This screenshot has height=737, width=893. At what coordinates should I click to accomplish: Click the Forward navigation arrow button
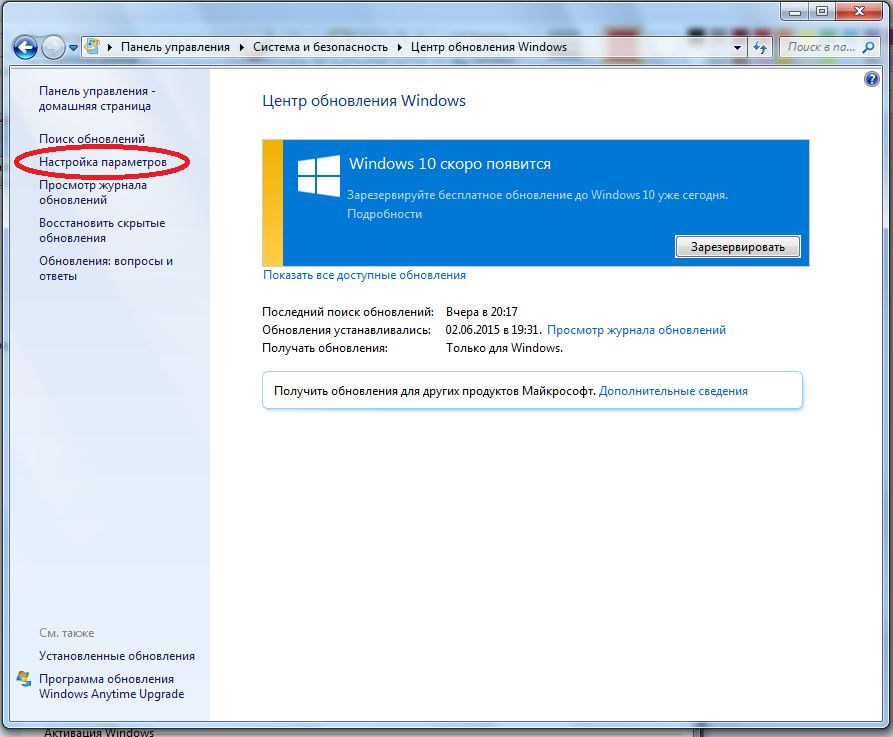click(53, 47)
